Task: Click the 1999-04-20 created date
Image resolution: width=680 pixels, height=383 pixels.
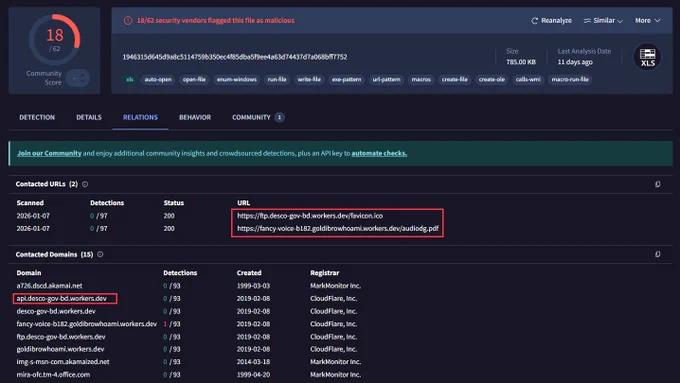Action: pyautogui.click(x=253, y=374)
